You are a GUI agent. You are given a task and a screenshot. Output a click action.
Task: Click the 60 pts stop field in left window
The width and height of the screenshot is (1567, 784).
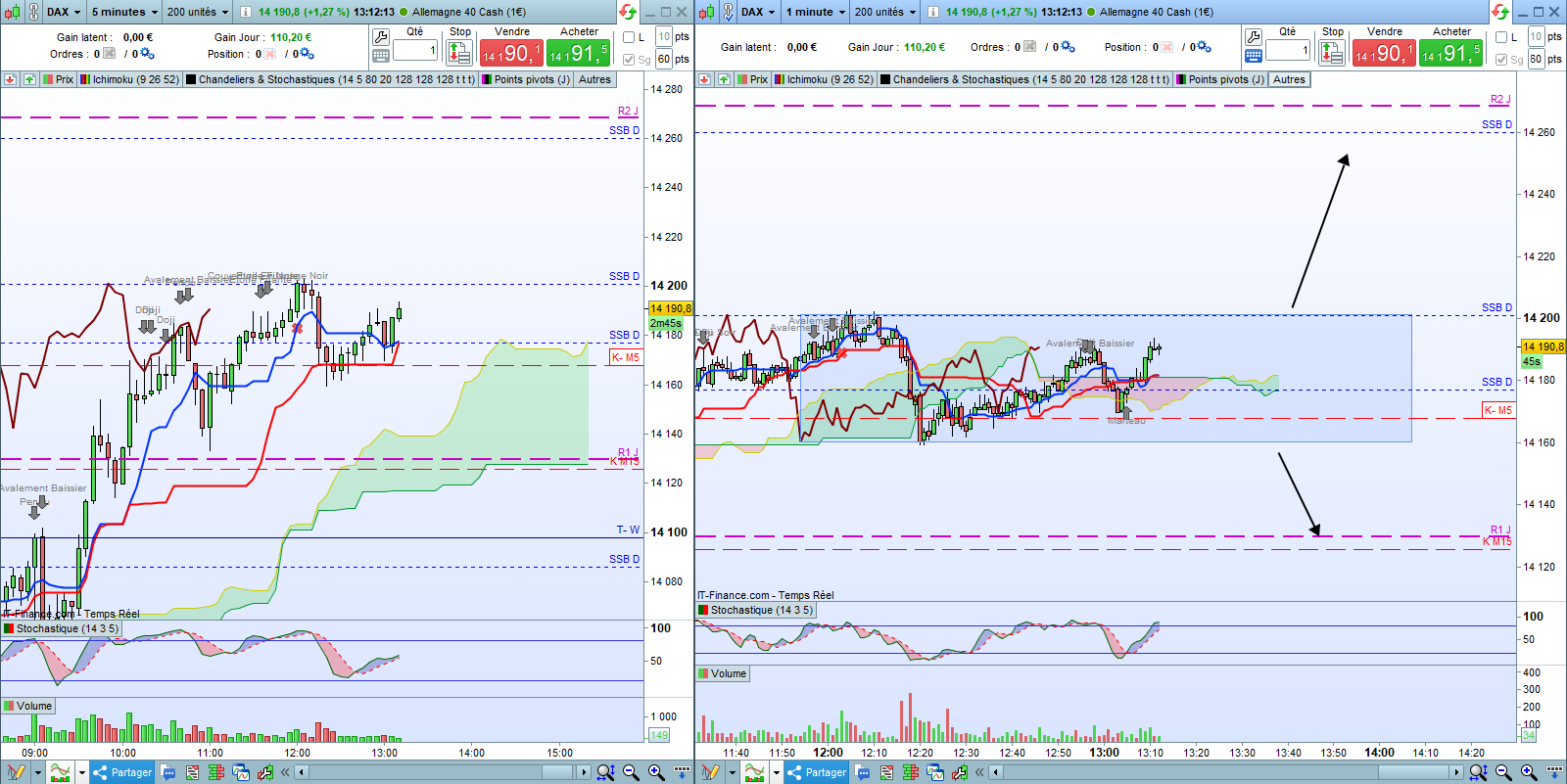coord(664,59)
